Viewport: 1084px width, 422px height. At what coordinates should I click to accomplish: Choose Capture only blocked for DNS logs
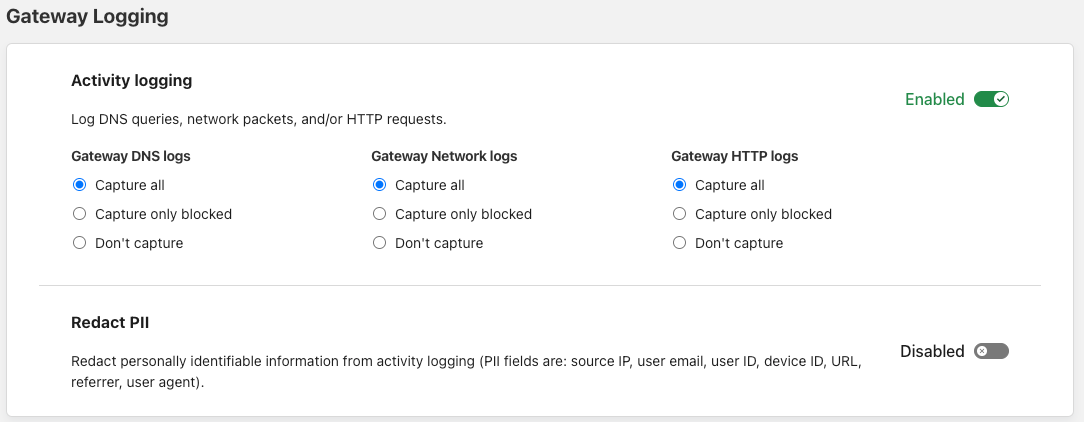coord(80,214)
